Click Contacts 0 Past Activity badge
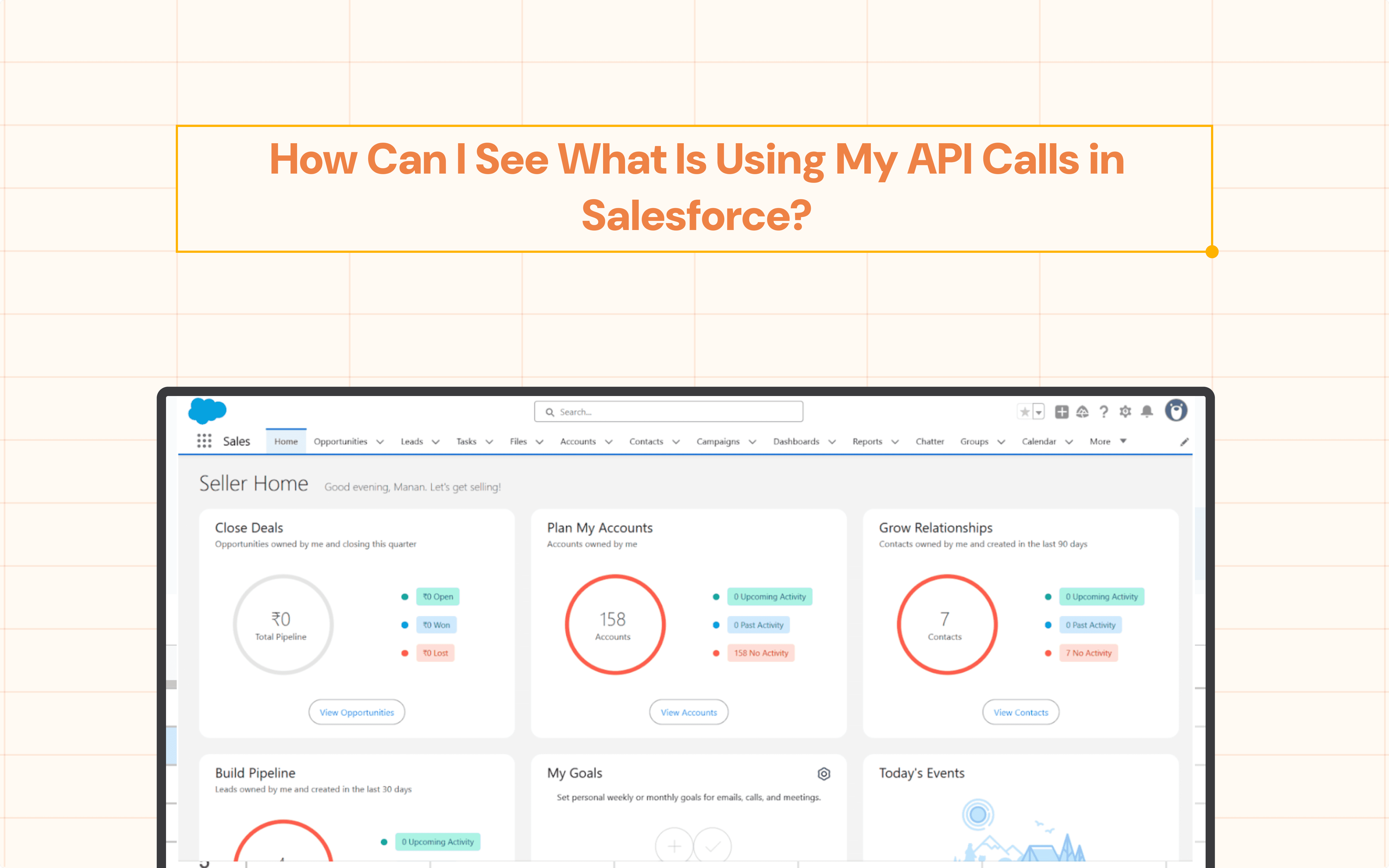 1091,625
